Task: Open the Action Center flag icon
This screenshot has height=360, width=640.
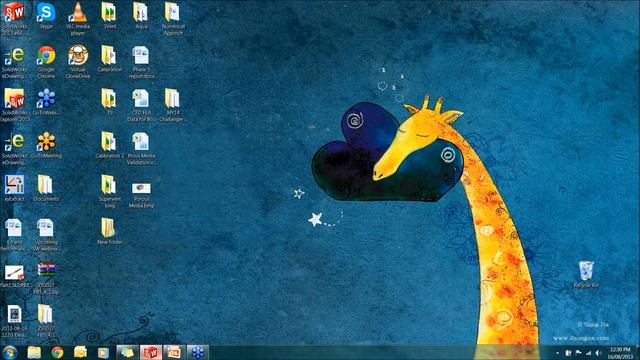Action: [x=578, y=353]
